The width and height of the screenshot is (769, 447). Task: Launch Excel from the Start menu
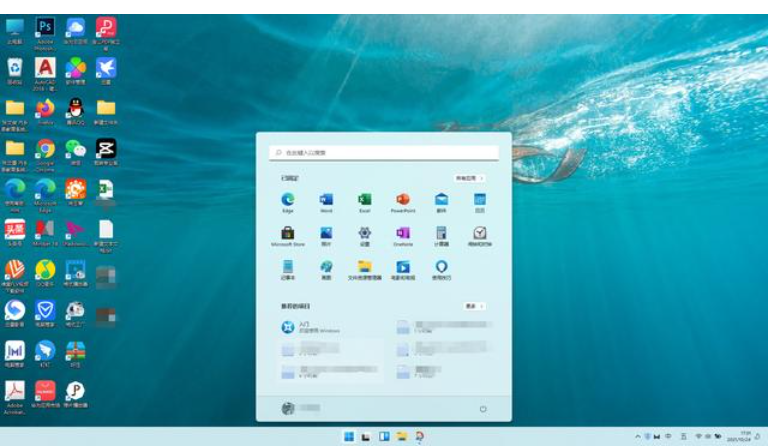click(x=364, y=202)
